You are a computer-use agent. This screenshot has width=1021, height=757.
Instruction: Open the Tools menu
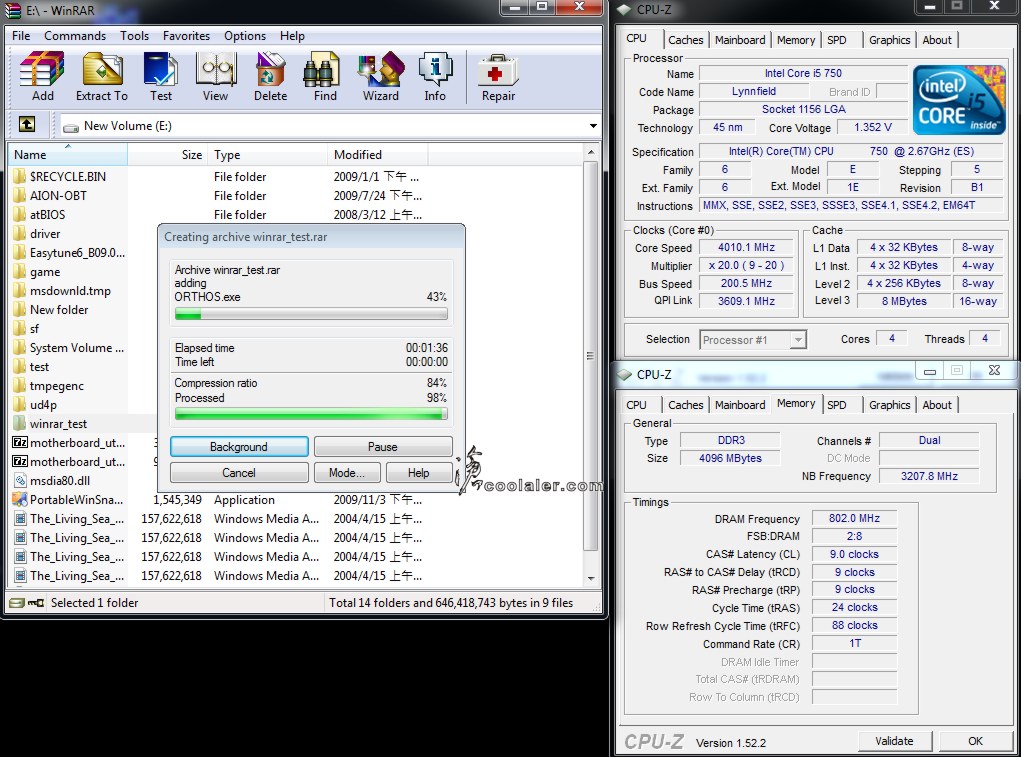pos(134,36)
